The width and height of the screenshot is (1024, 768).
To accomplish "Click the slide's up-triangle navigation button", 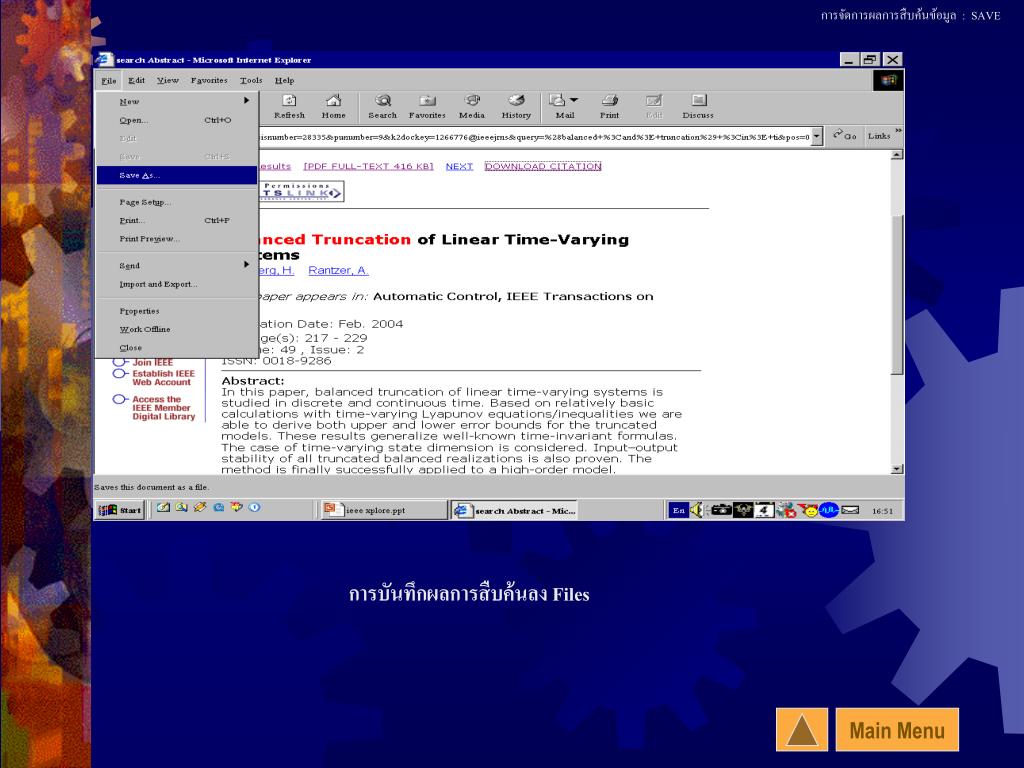I will 802,729.
